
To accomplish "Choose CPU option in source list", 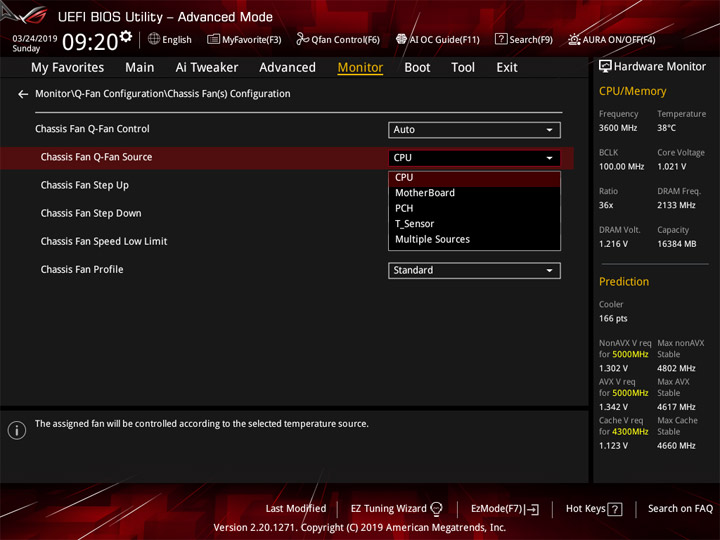I will pyautogui.click(x=474, y=178).
